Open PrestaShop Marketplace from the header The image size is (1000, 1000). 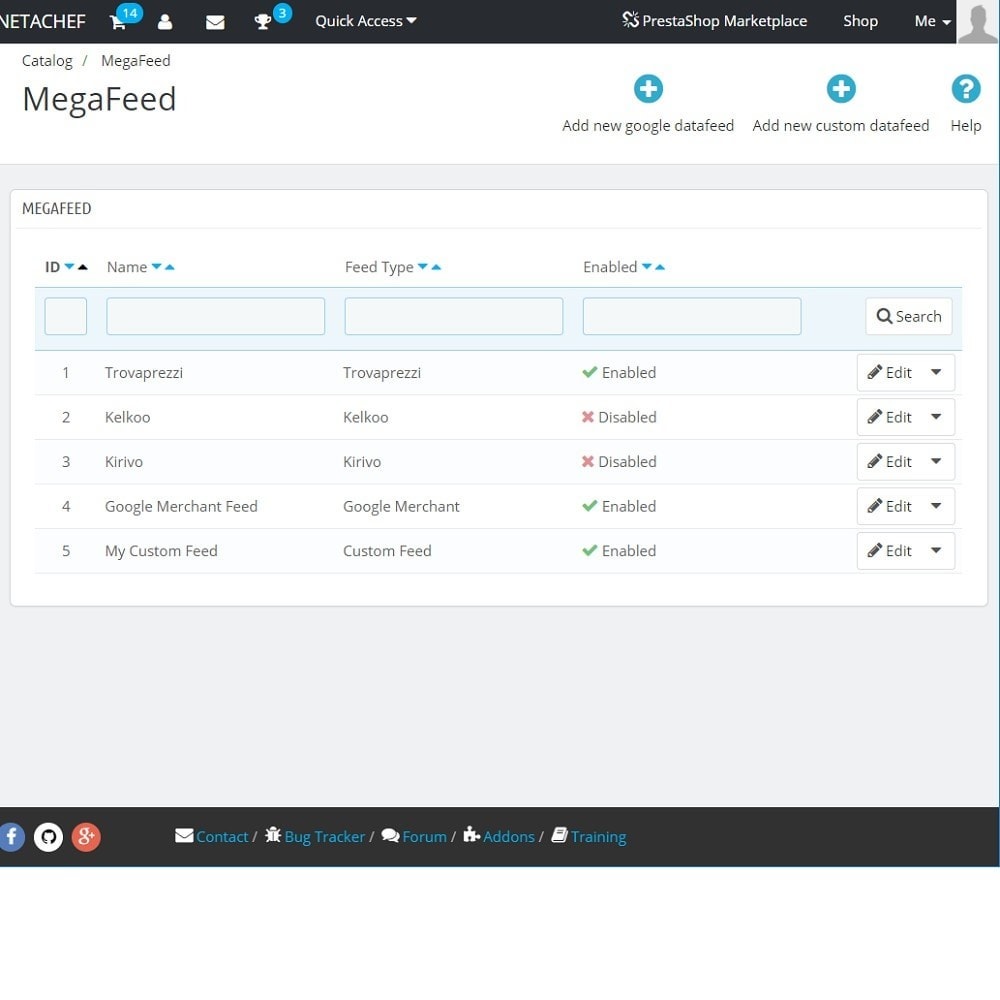pos(714,21)
